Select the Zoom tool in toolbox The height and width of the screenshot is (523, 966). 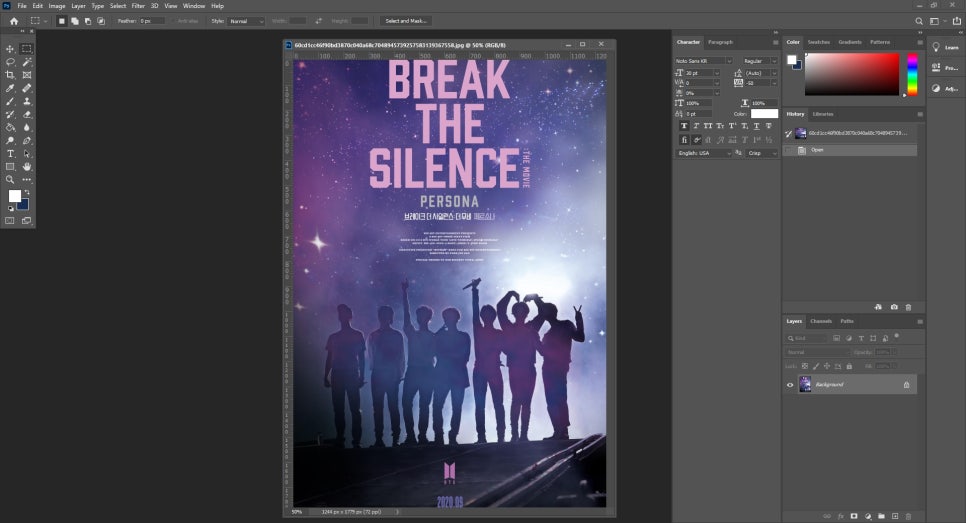[10, 180]
